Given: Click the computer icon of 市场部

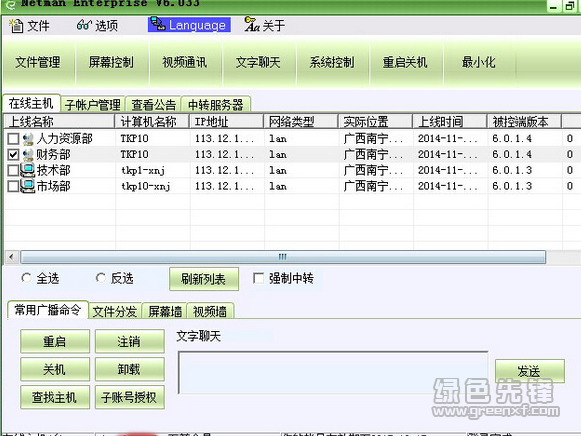Looking at the screenshot, I should (28, 186).
